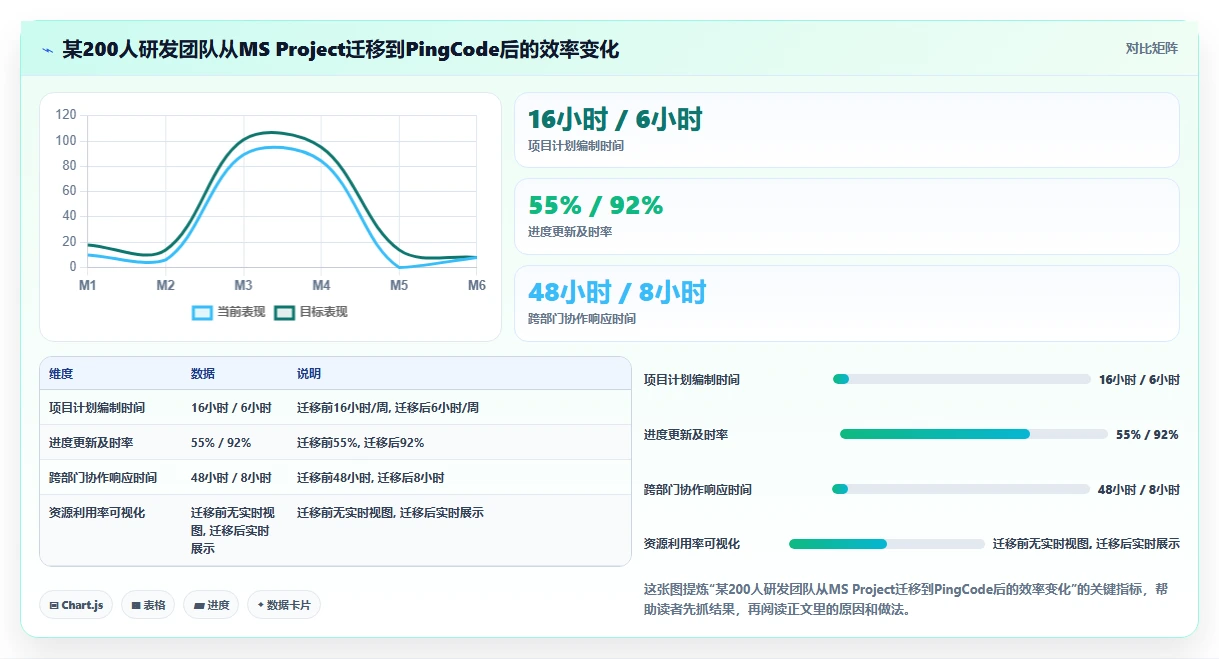
Task: Click the lightning icon beside the title
Action: click(x=47, y=49)
